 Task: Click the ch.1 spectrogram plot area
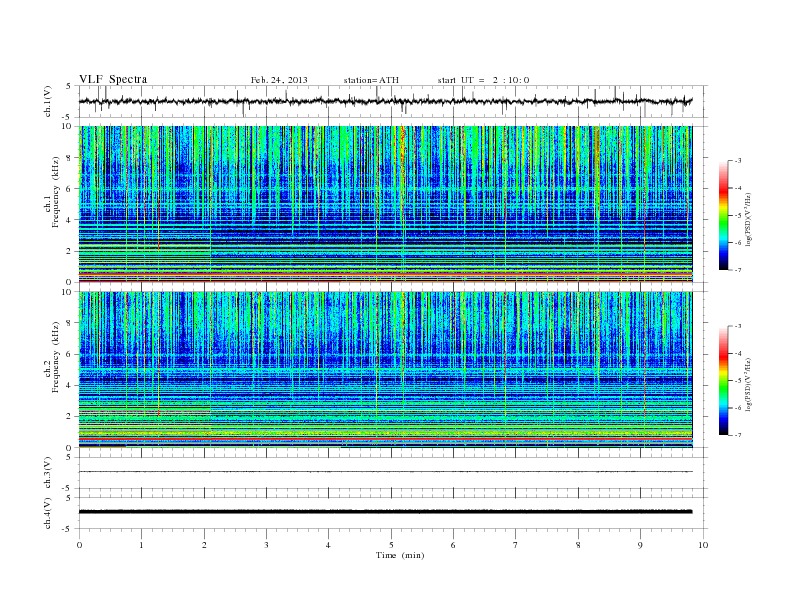point(385,204)
